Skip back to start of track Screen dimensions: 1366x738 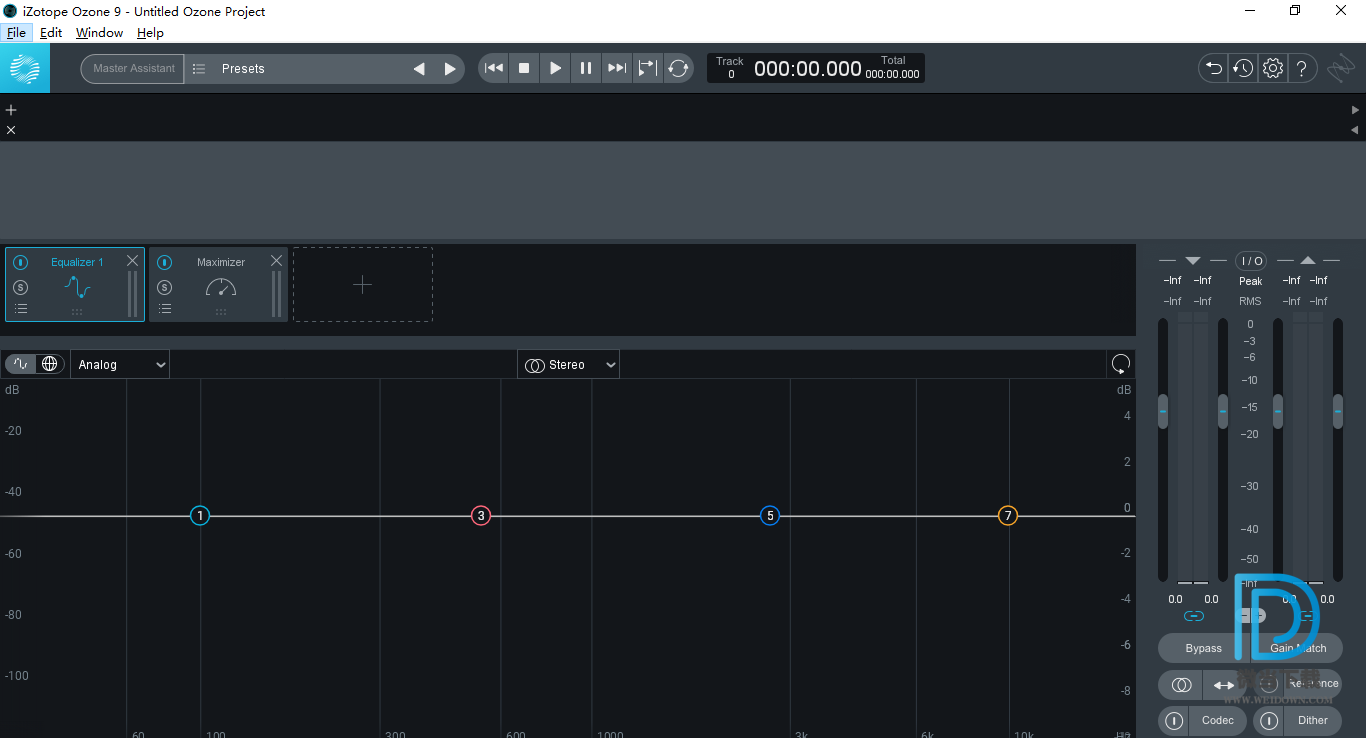[494, 68]
